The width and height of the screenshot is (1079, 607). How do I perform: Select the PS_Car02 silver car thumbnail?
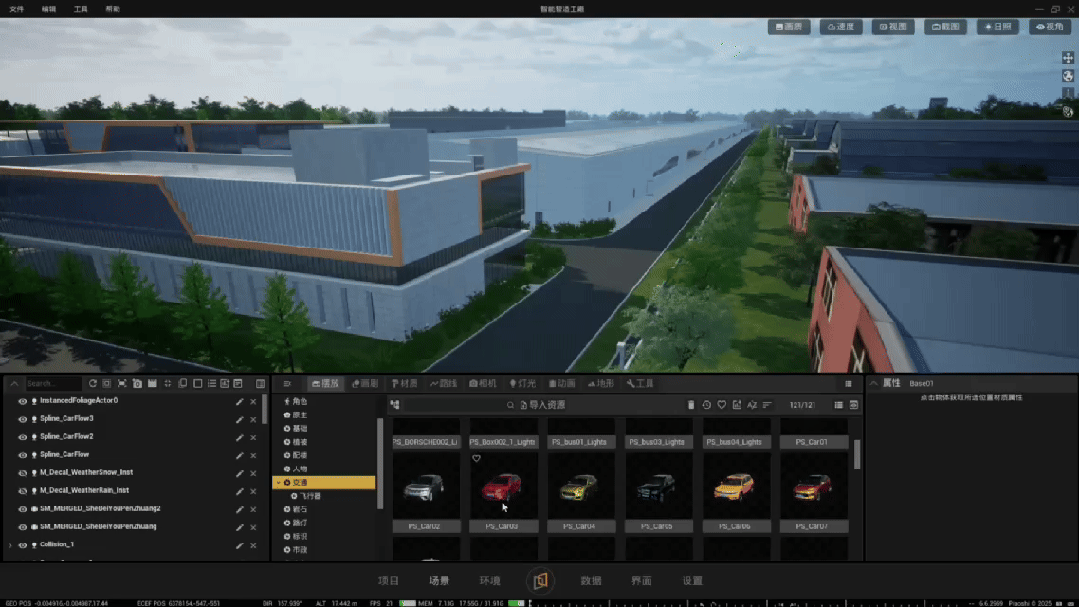click(x=425, y=487)
